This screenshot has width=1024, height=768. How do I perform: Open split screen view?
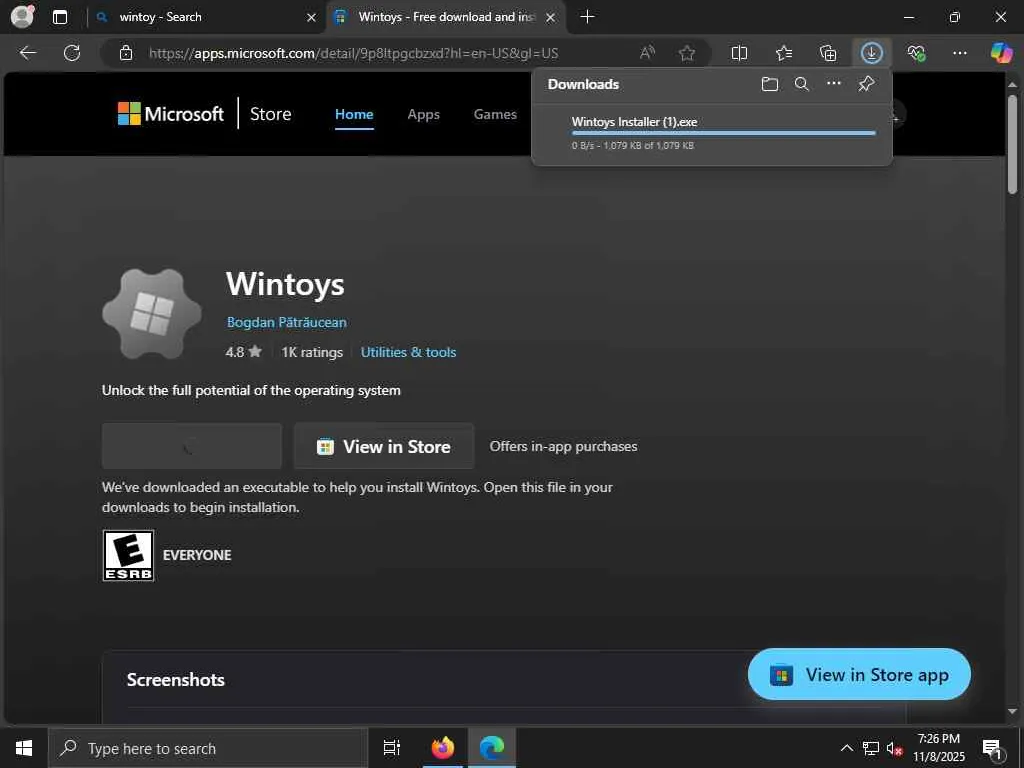(x=739, y=53)
